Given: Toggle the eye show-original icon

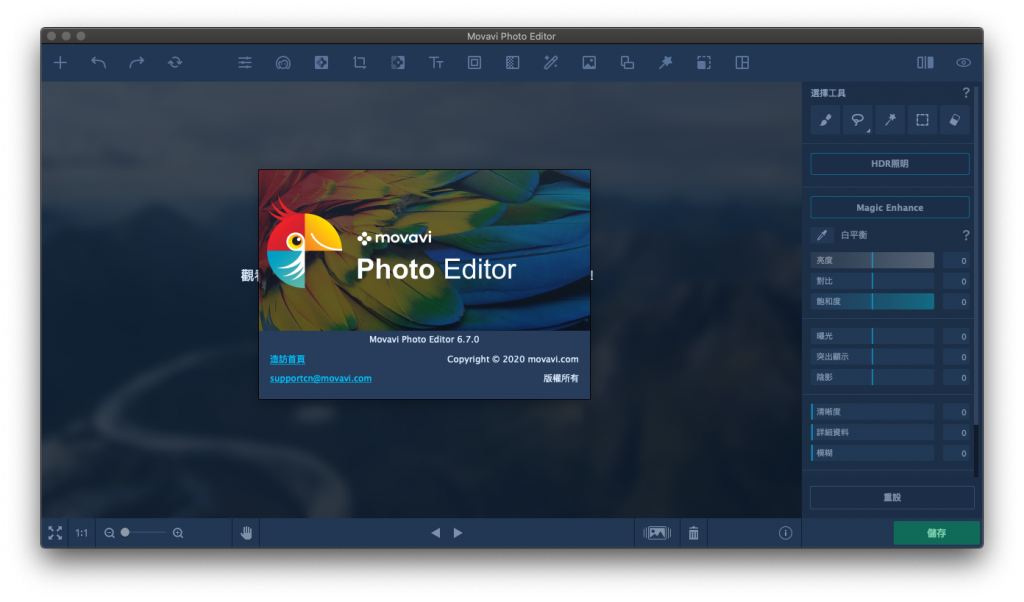Looking at the screenshot, I should point(963,63).
